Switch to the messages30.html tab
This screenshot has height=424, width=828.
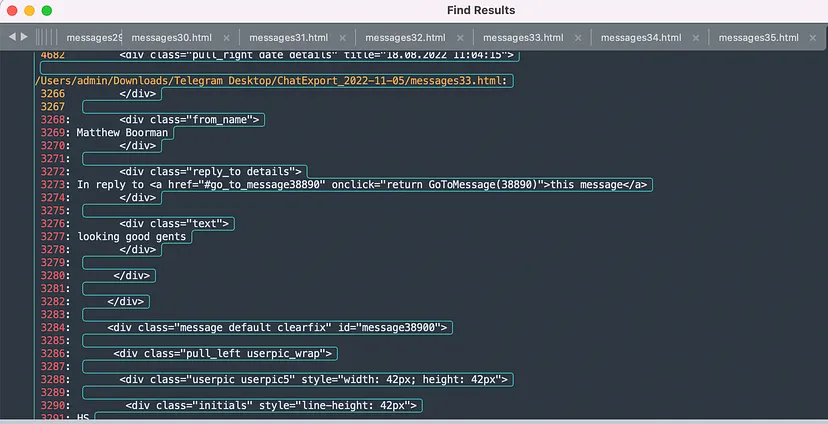click(x=172, y=37)
